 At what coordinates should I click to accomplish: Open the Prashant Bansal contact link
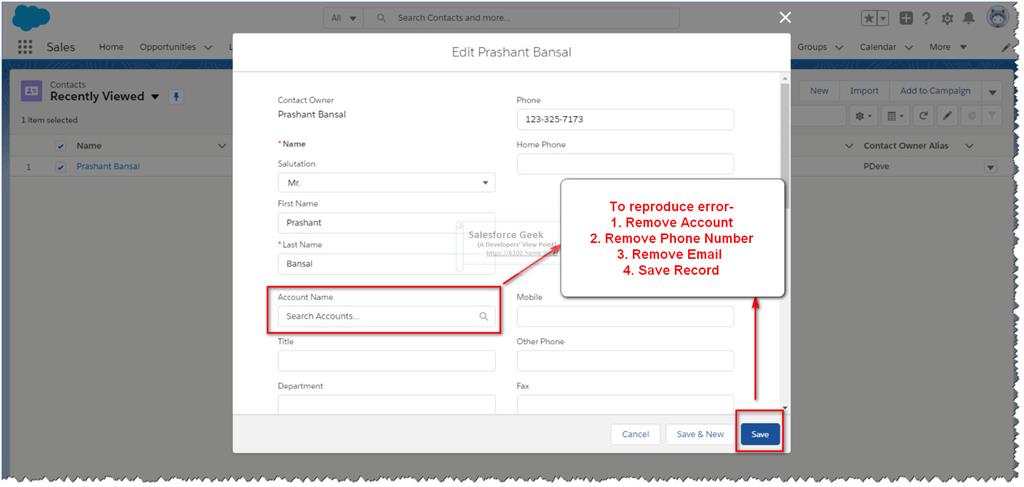click(108, 166)
